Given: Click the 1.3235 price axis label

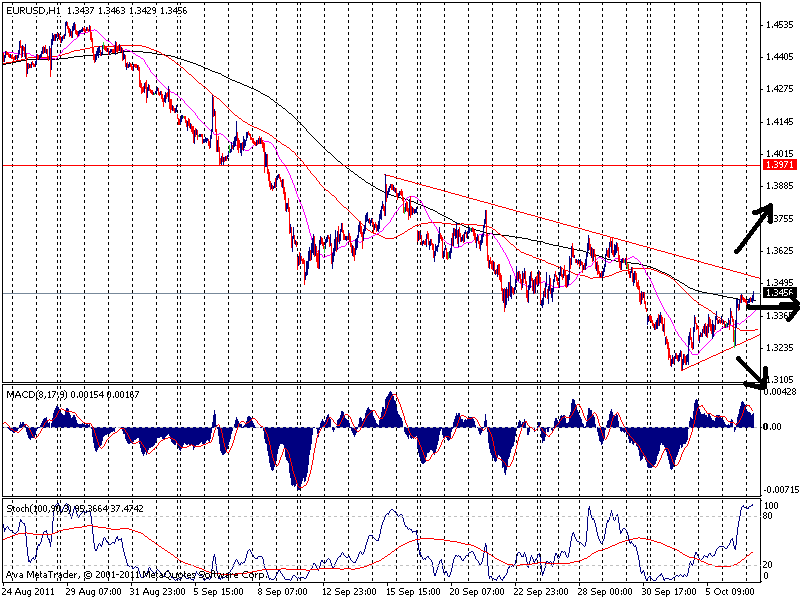Looking at the screenshot, I should click(x=780, y=347).
